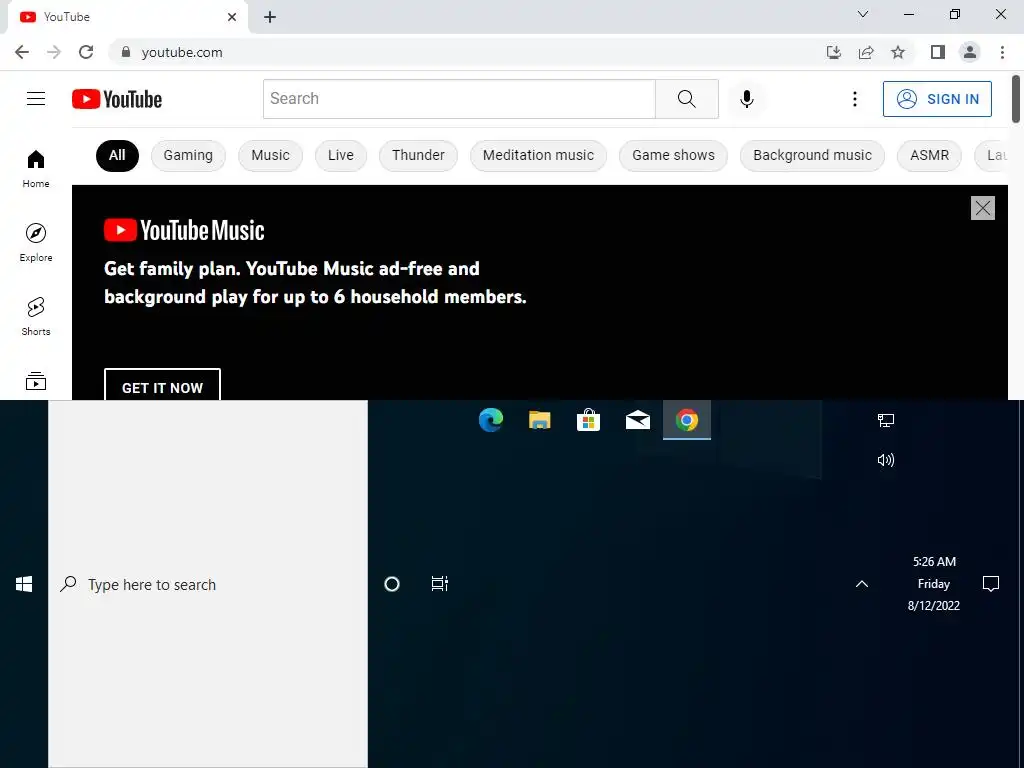
Task: Filter by Background music chip
Action: [x=812, y=155]
